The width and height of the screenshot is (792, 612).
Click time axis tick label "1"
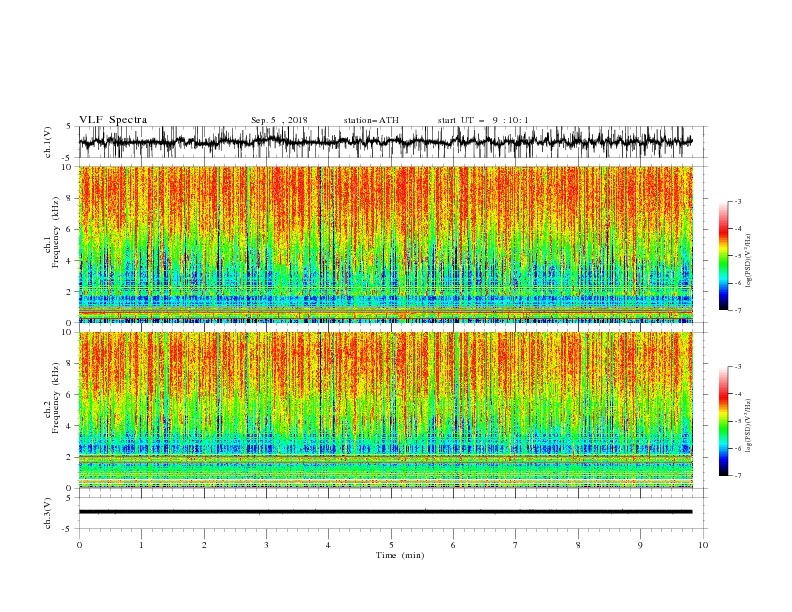tap(141, 545)
